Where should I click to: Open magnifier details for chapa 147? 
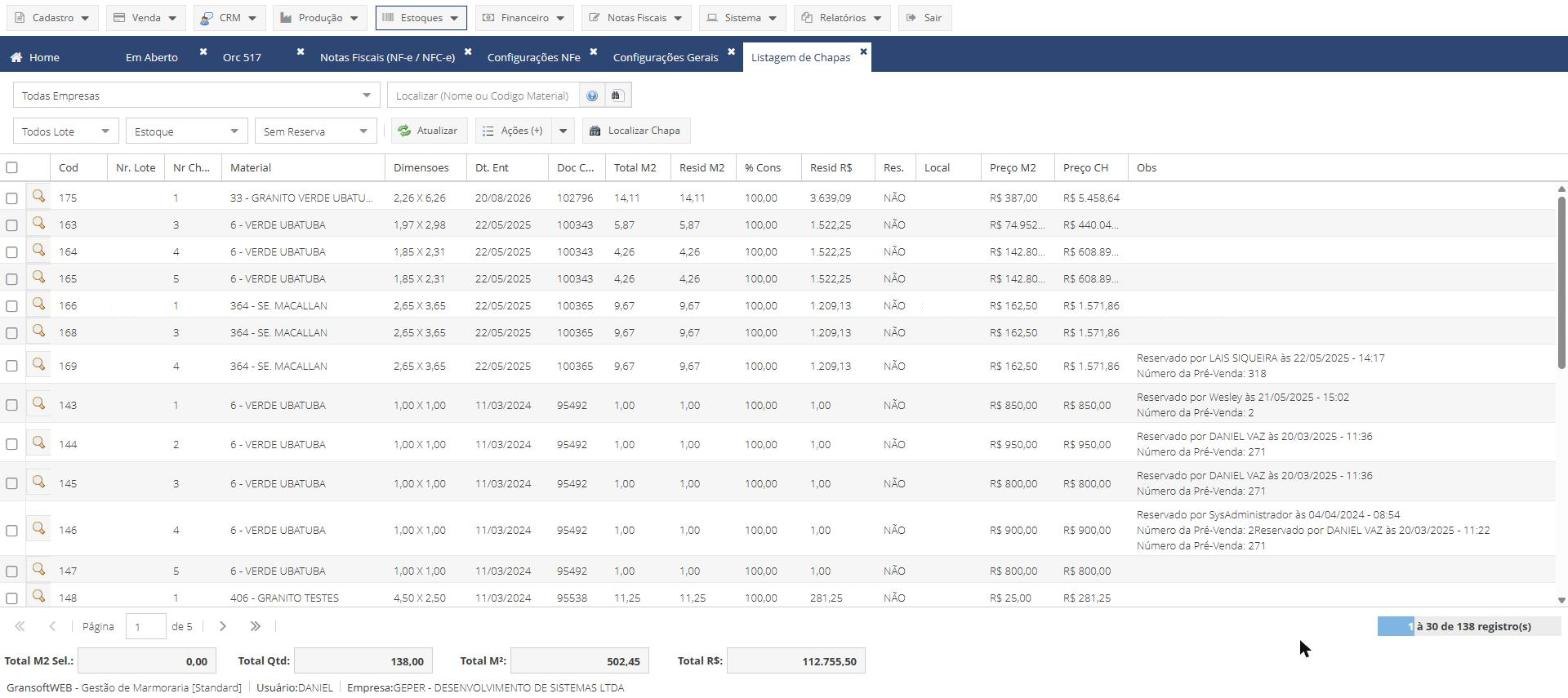[38, 570]
